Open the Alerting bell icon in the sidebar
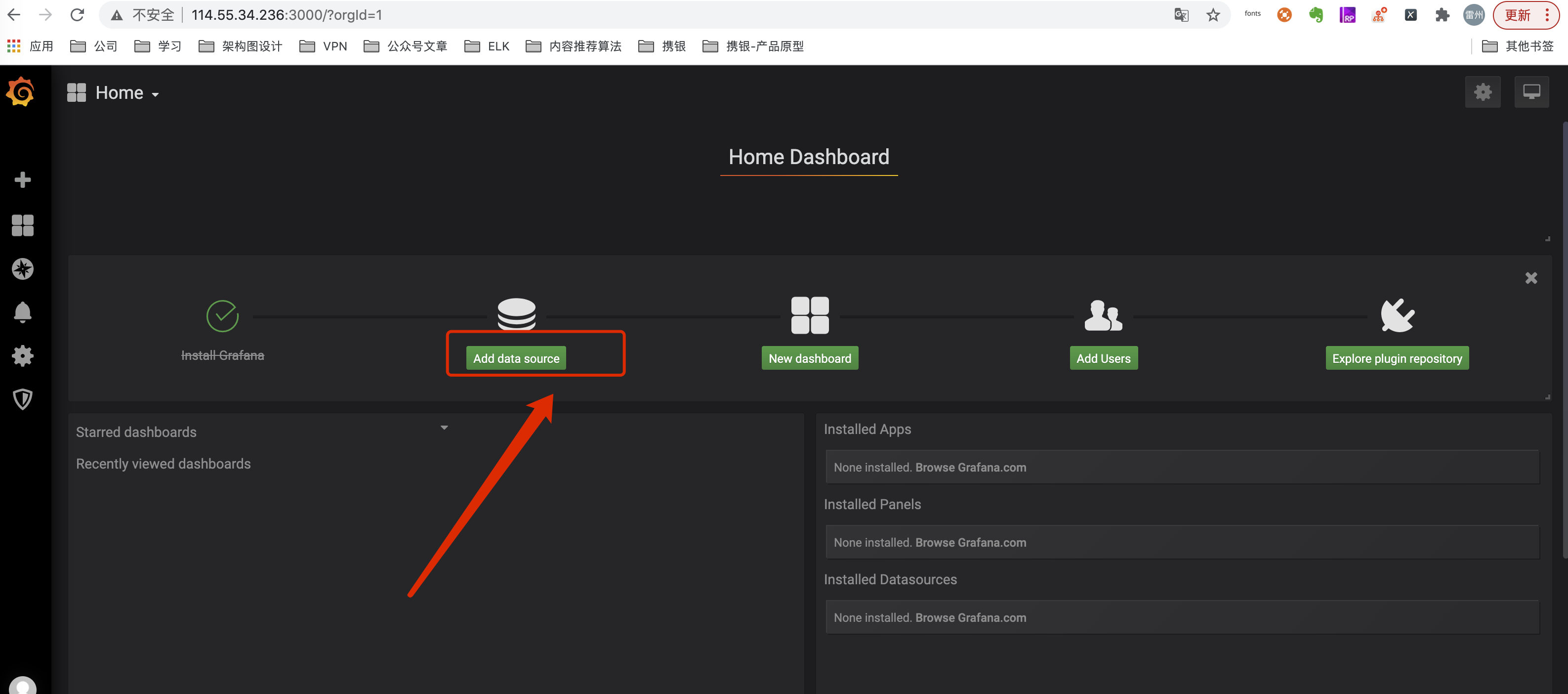This screenshot has width=1568, height=694. pos(23,312)
